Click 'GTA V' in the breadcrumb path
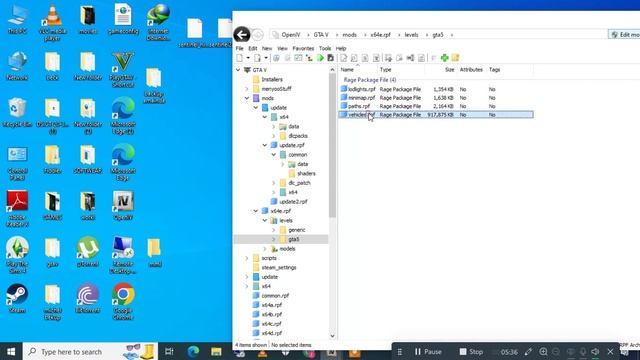This screenshot has height=360, width=640. click(x=321, y=35)
